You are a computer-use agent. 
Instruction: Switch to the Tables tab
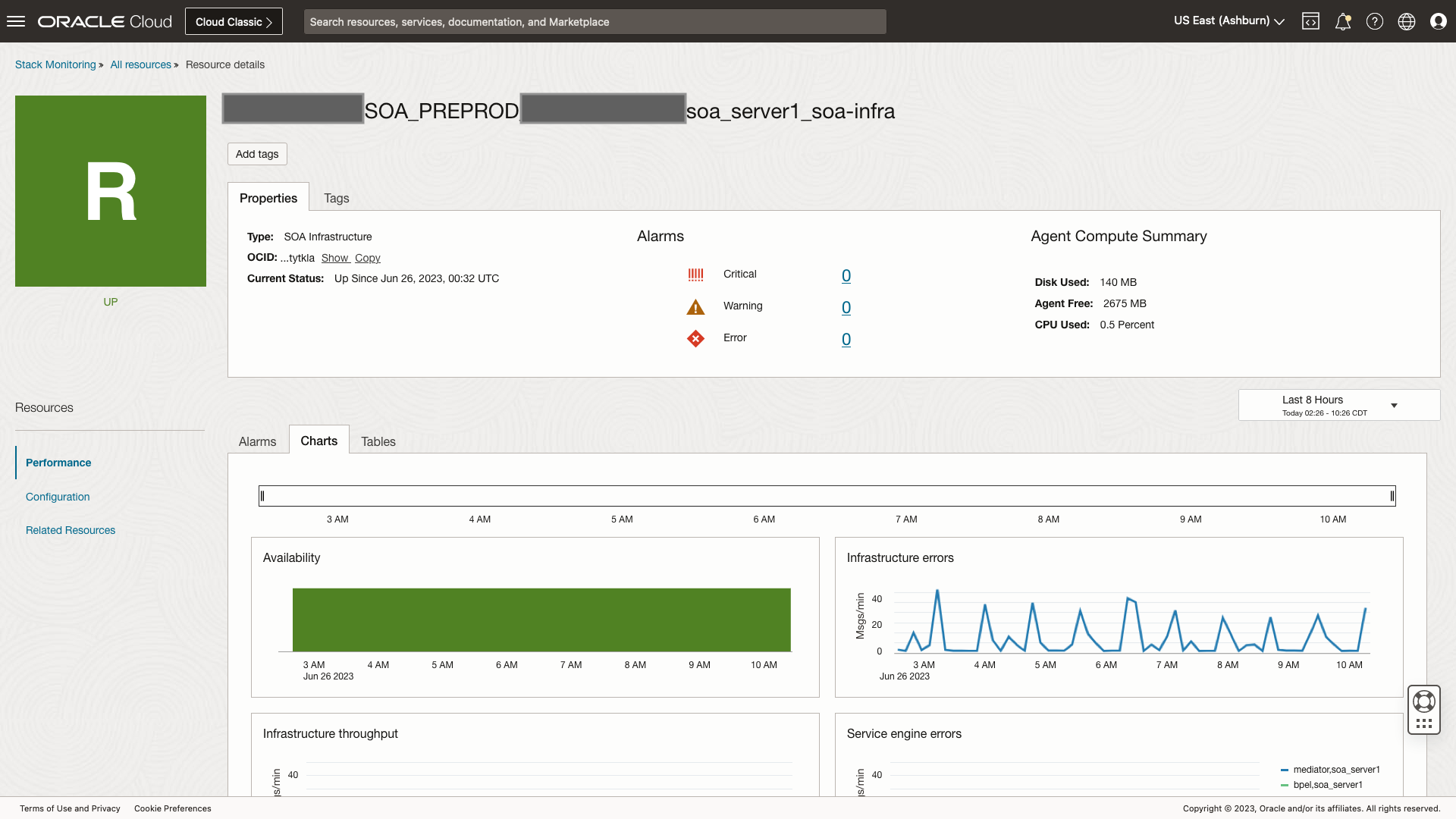[378, 441]
